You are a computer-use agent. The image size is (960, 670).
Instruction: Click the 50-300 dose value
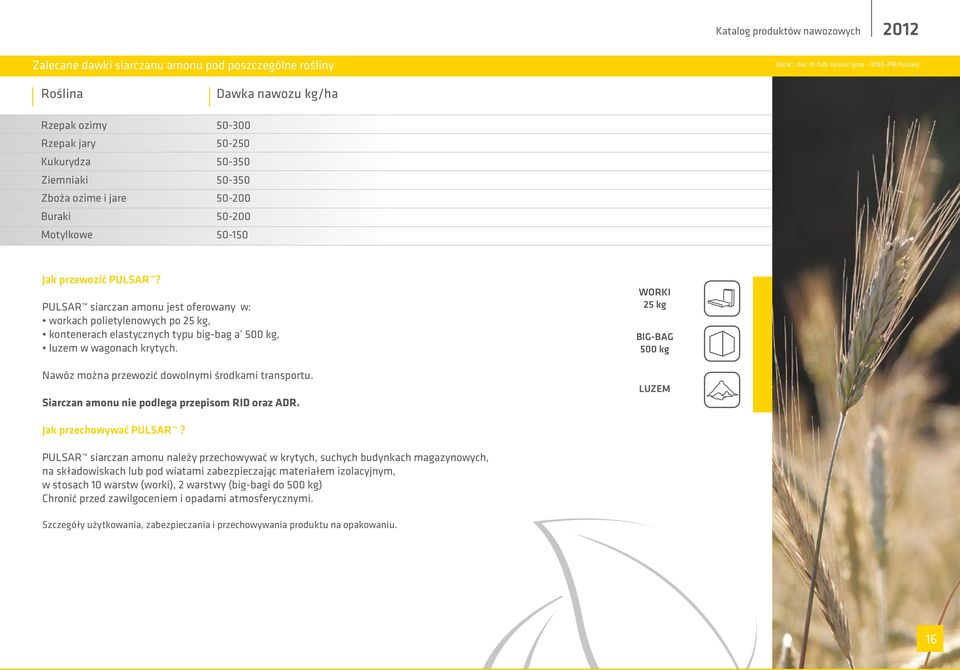(233, 125)
